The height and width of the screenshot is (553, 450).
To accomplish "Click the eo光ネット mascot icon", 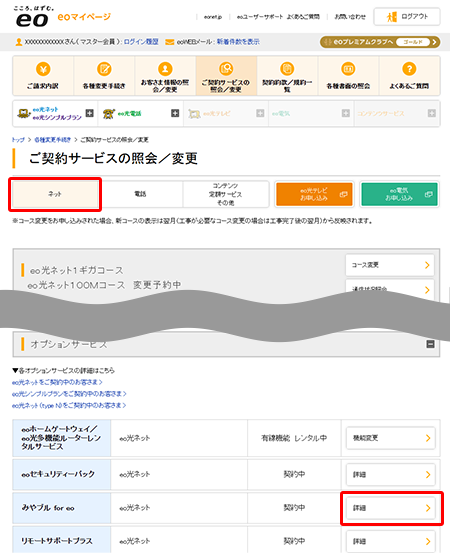I will tap(23, 113).
